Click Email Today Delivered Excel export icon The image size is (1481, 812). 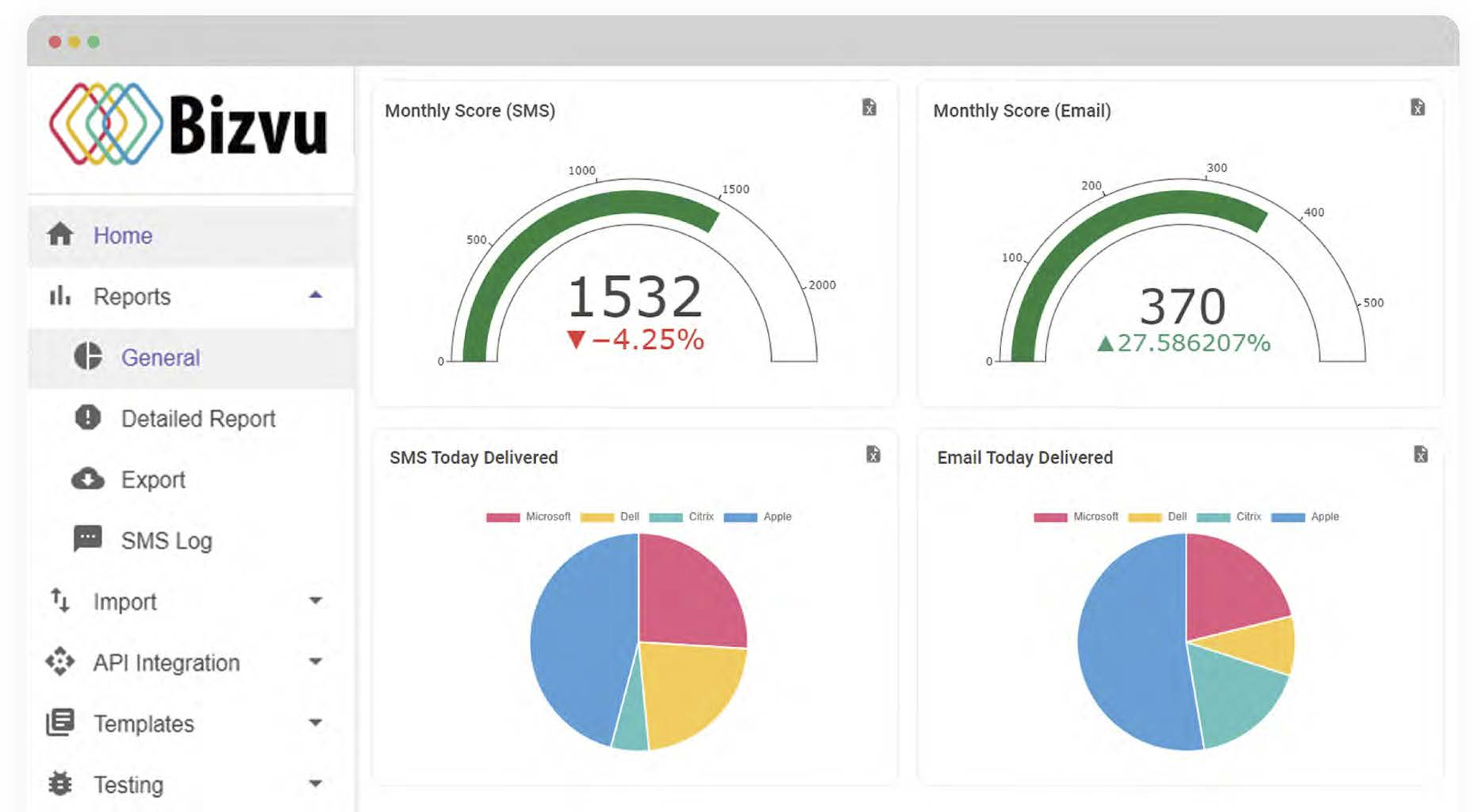pyautogui.click(x=1420, y=454)
